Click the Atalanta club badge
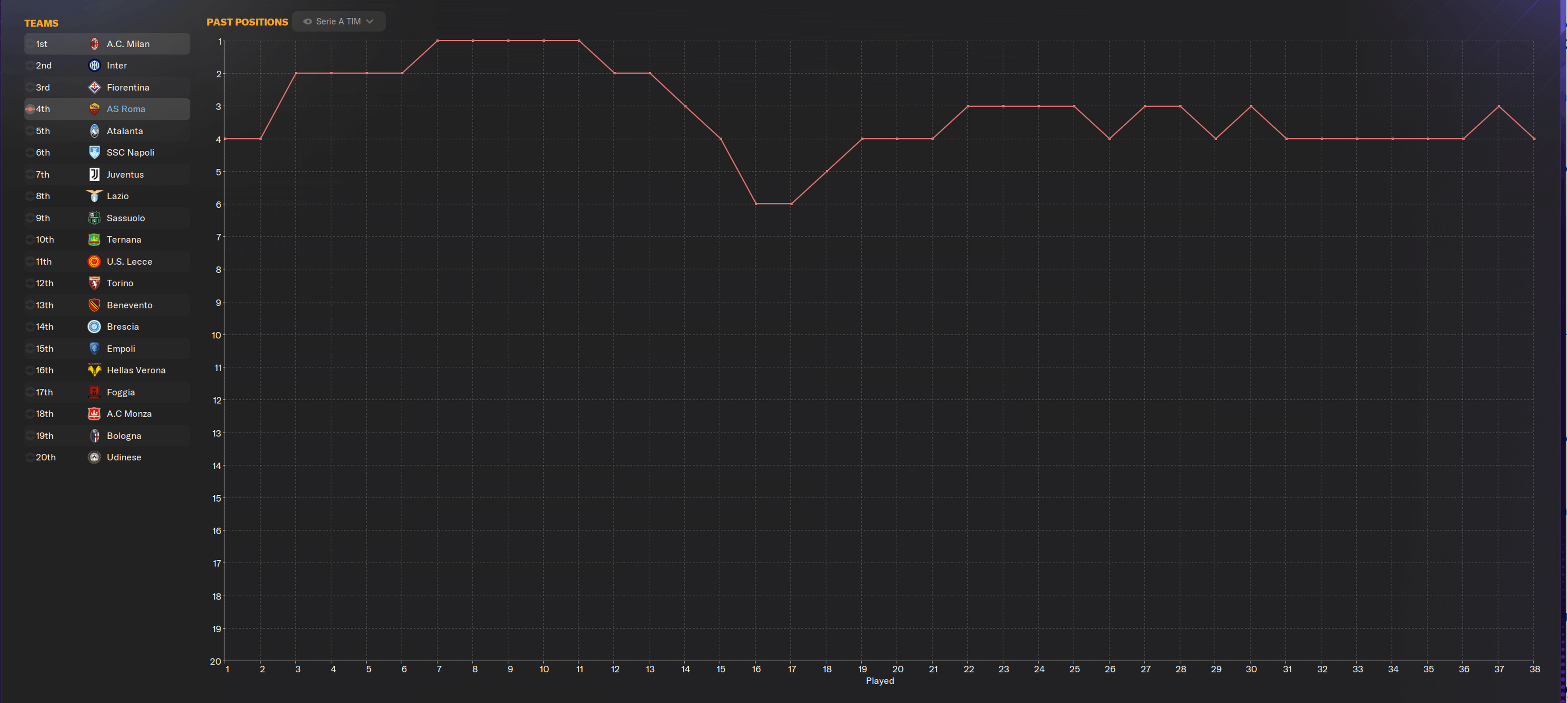The image size is (1568, 703). [x=94, y=131]
